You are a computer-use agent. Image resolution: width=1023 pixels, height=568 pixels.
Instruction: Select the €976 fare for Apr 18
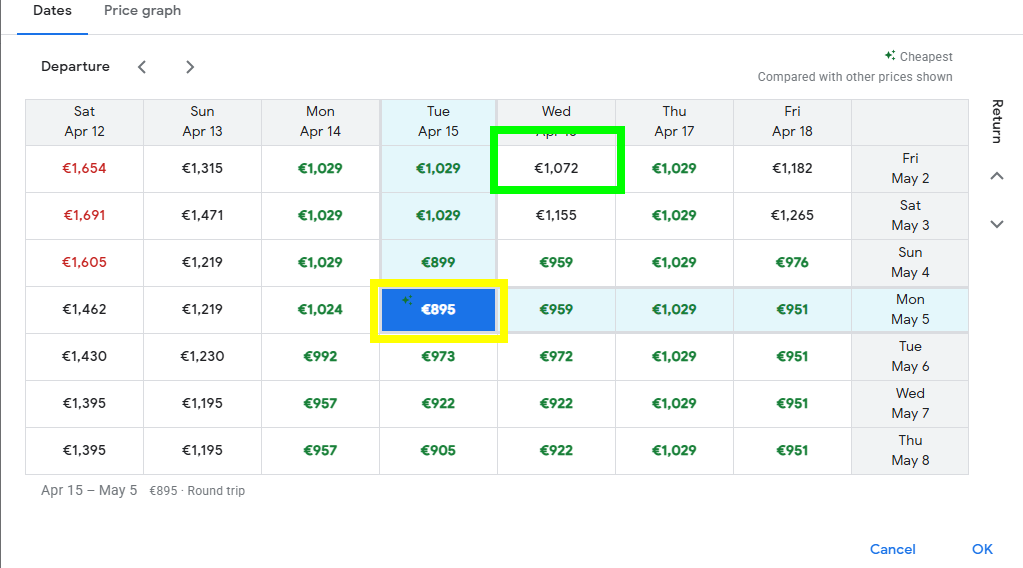click(793, 262)
